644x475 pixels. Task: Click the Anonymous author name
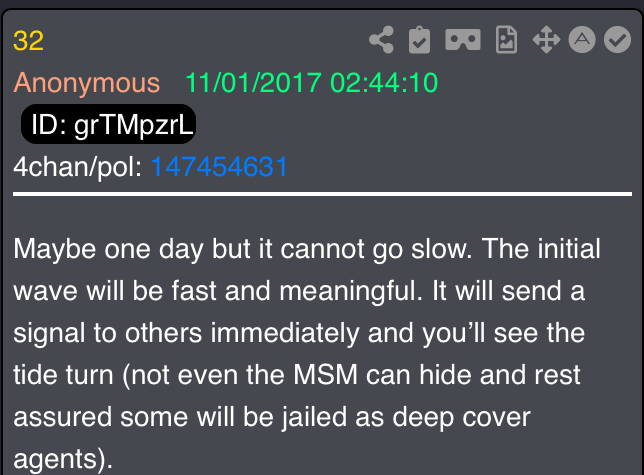coord(87,83)
